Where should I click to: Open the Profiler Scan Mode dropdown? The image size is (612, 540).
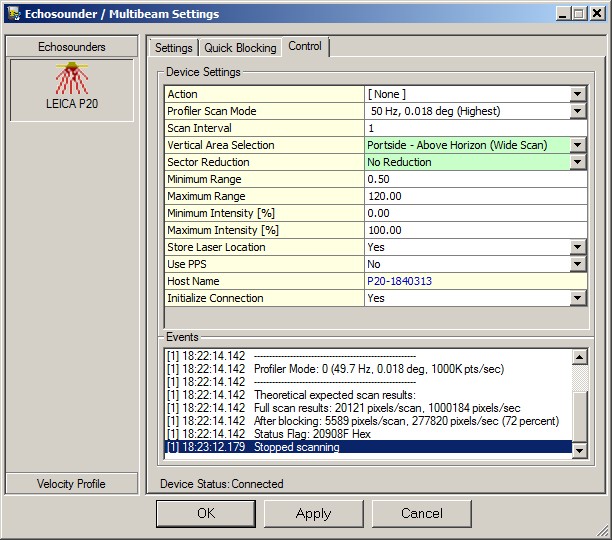577,111
